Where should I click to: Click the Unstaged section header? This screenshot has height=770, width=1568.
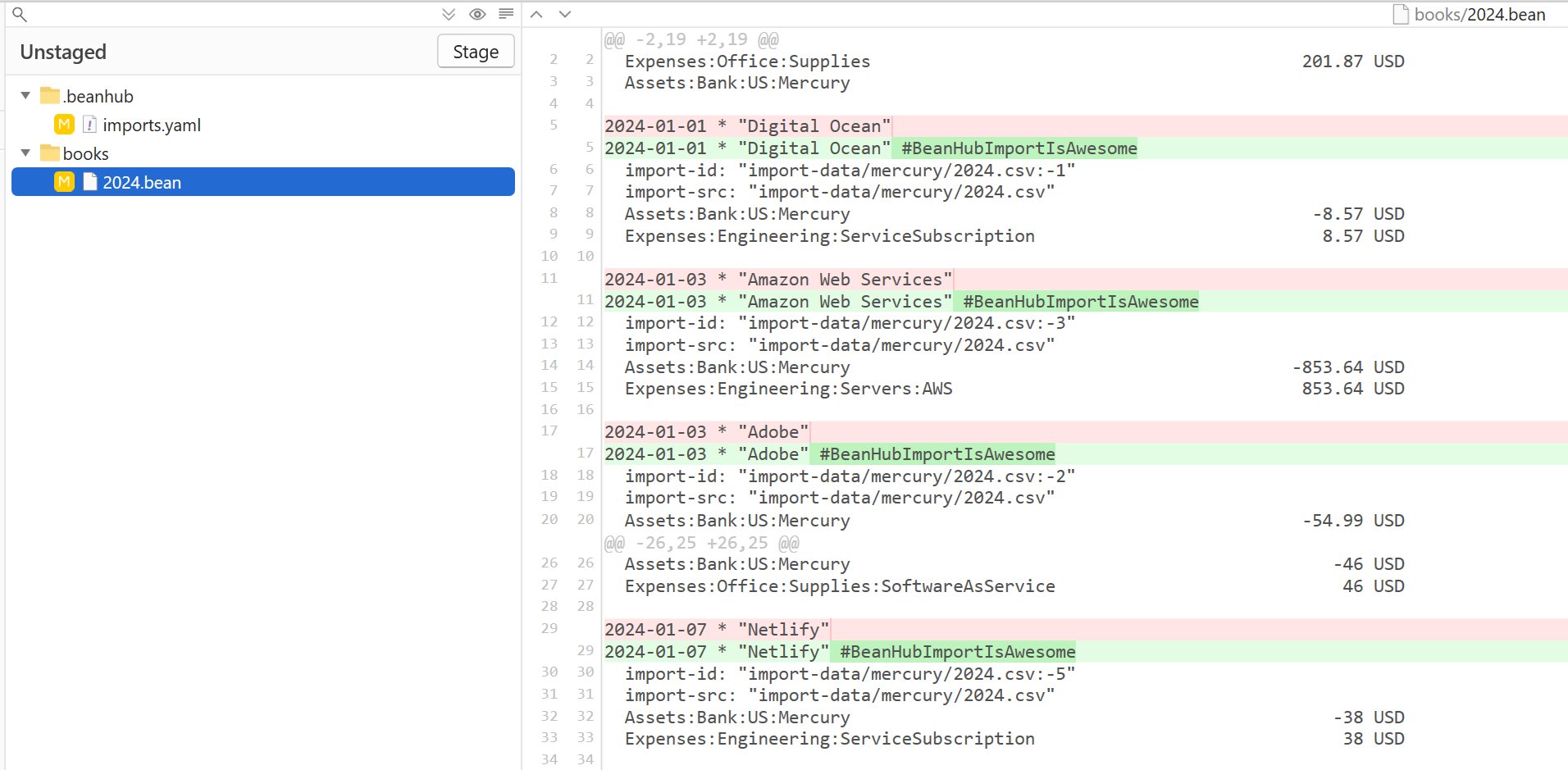(63, 51)
